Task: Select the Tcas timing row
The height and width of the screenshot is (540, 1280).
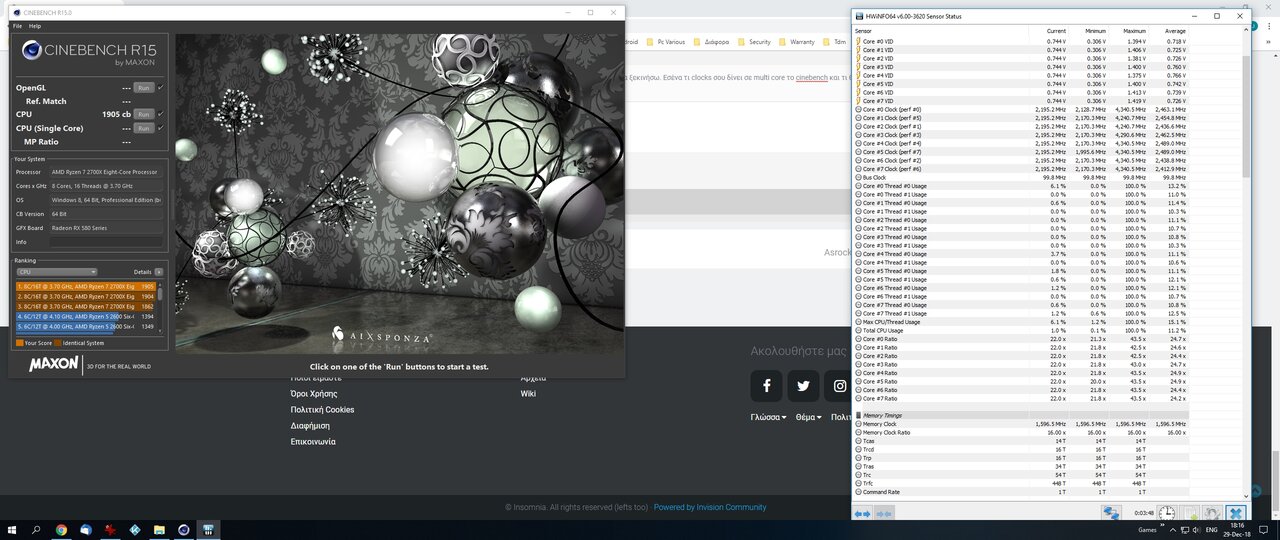Action: (1020, 441)
